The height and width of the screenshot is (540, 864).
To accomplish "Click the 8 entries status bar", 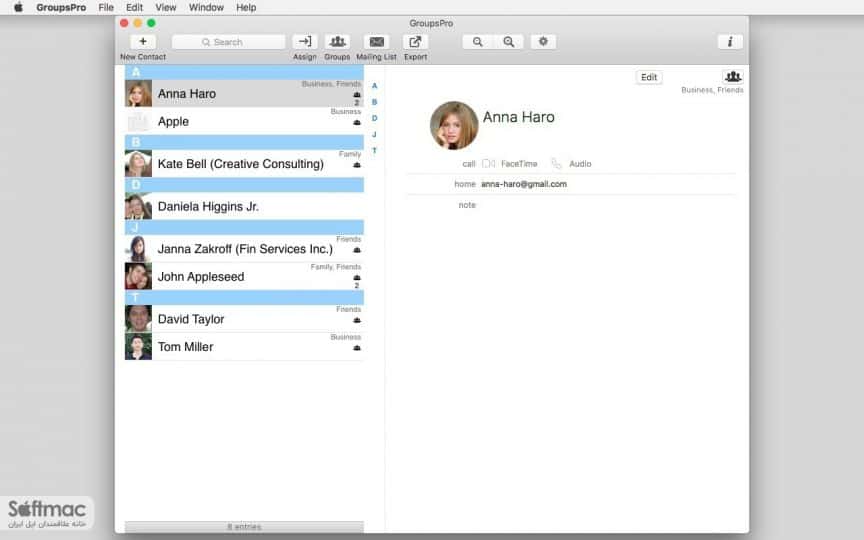I will pos(244,527).
